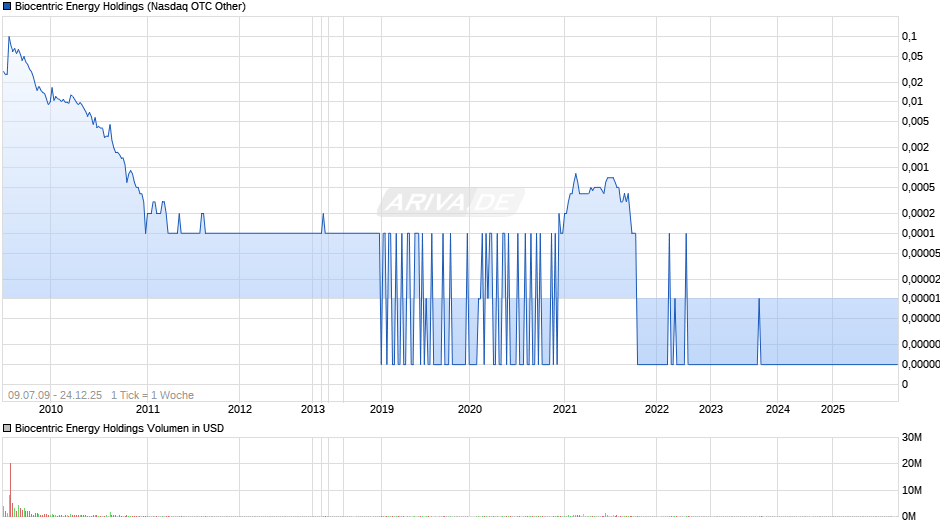940x526 pixels.
Task: Click the 0,01 price axis label
Action: tap(912, 101)
